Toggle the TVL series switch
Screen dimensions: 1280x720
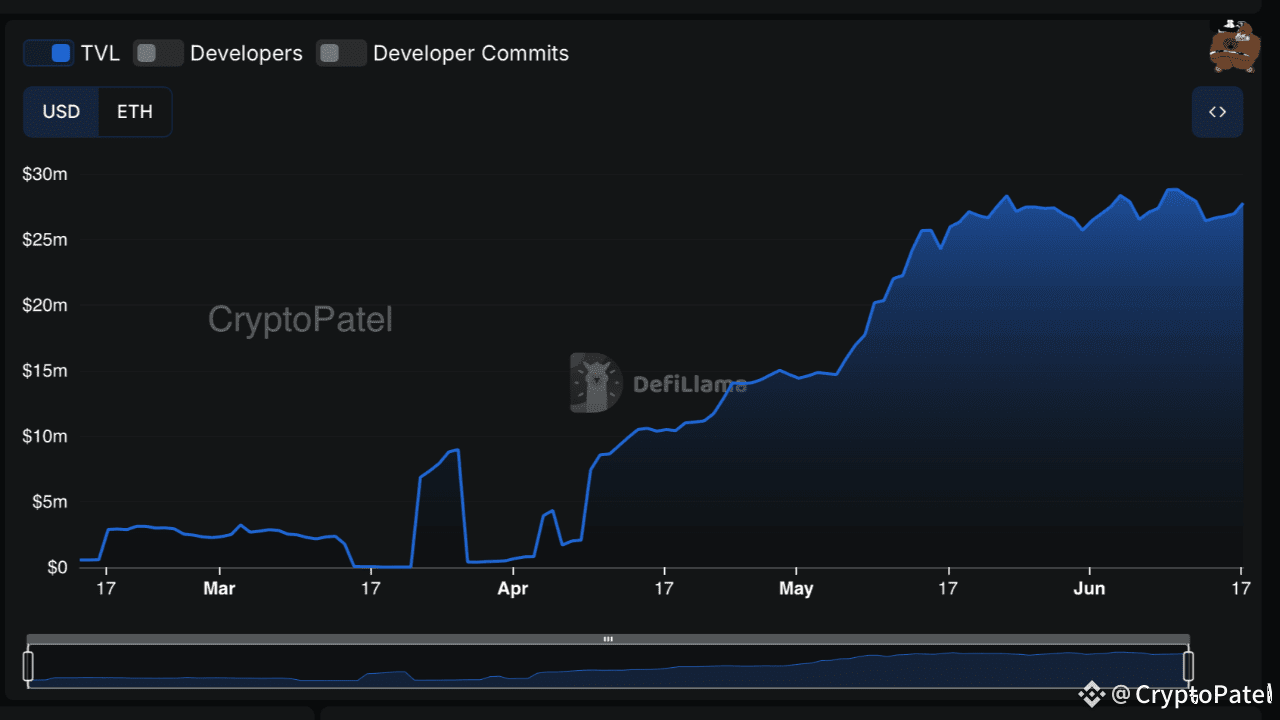pos(49,54)
